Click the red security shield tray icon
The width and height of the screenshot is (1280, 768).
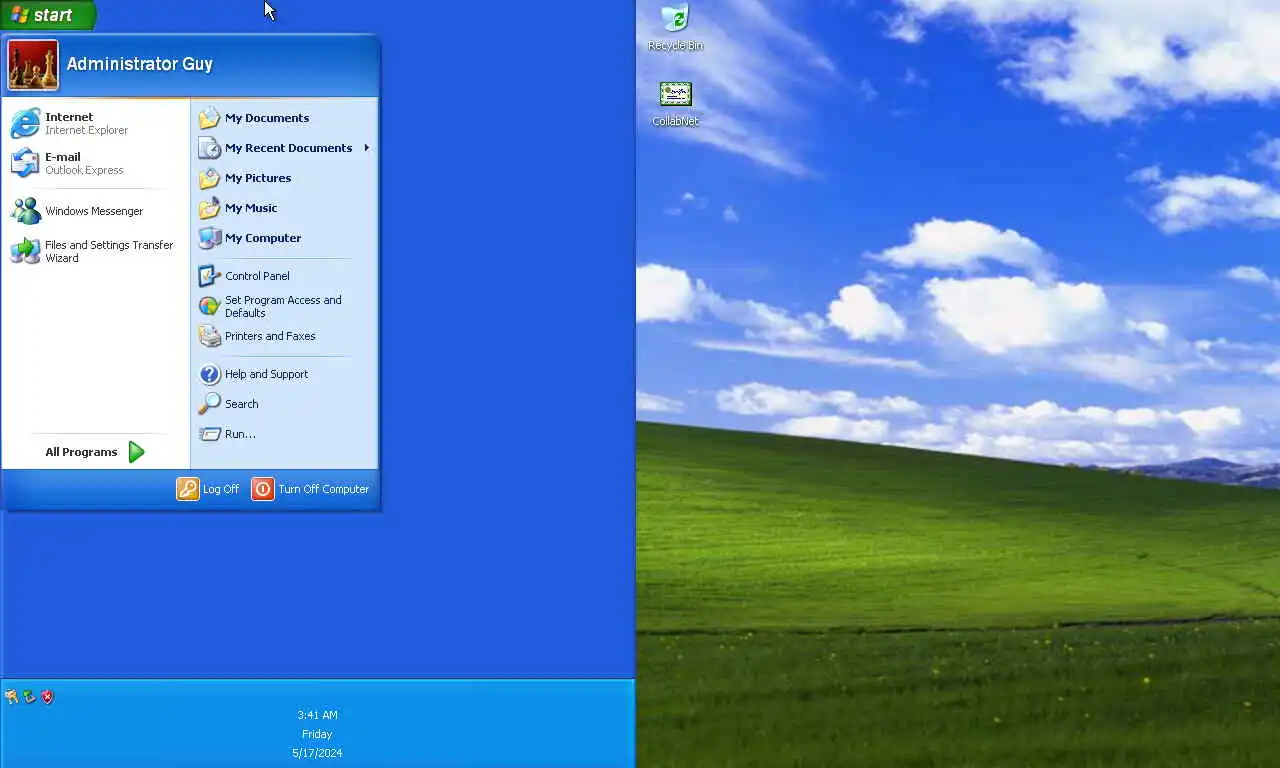(47, 697)
